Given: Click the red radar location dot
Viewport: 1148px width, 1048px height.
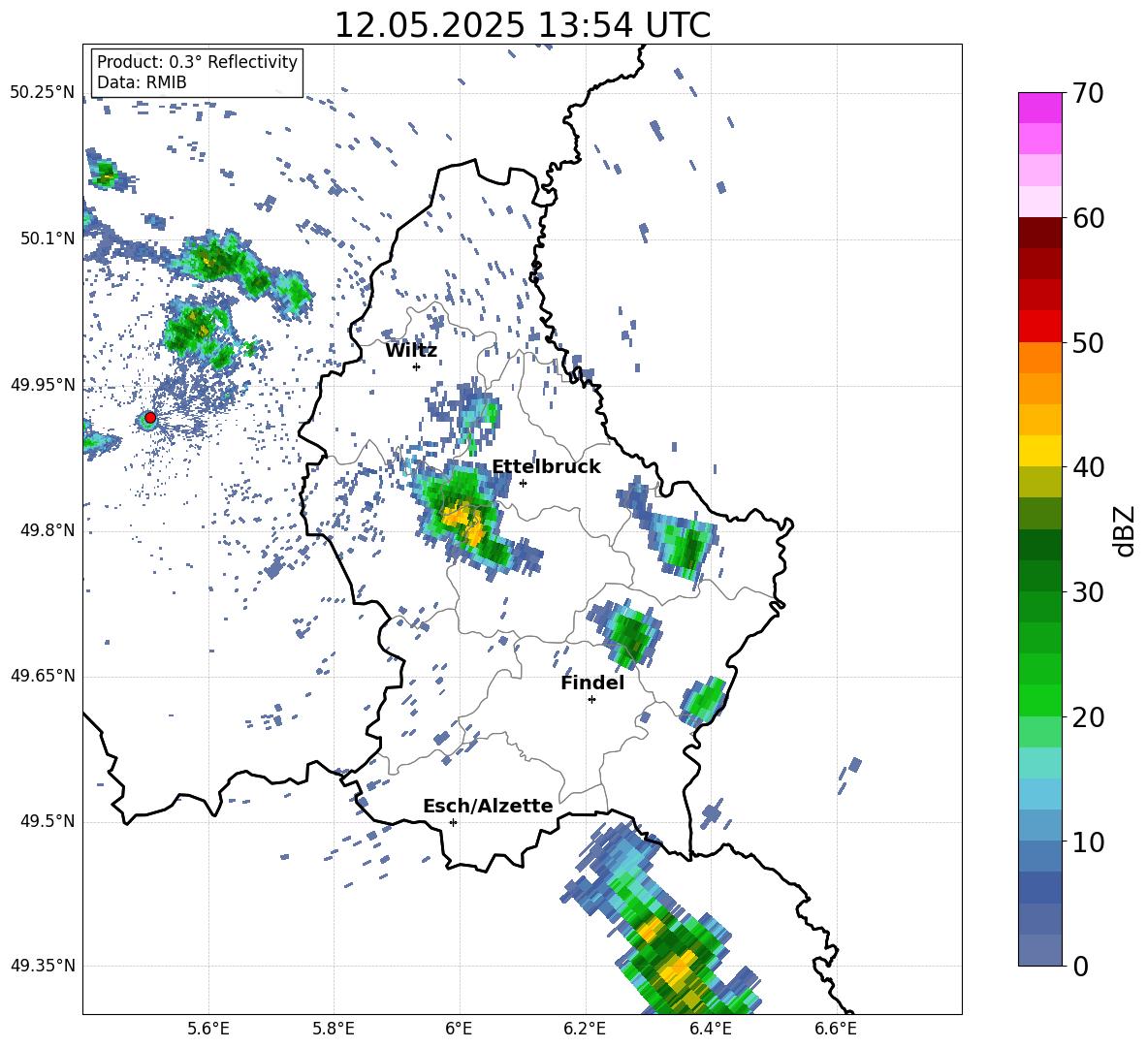Looking at the screenshot, I should click(x=150, y=418).
